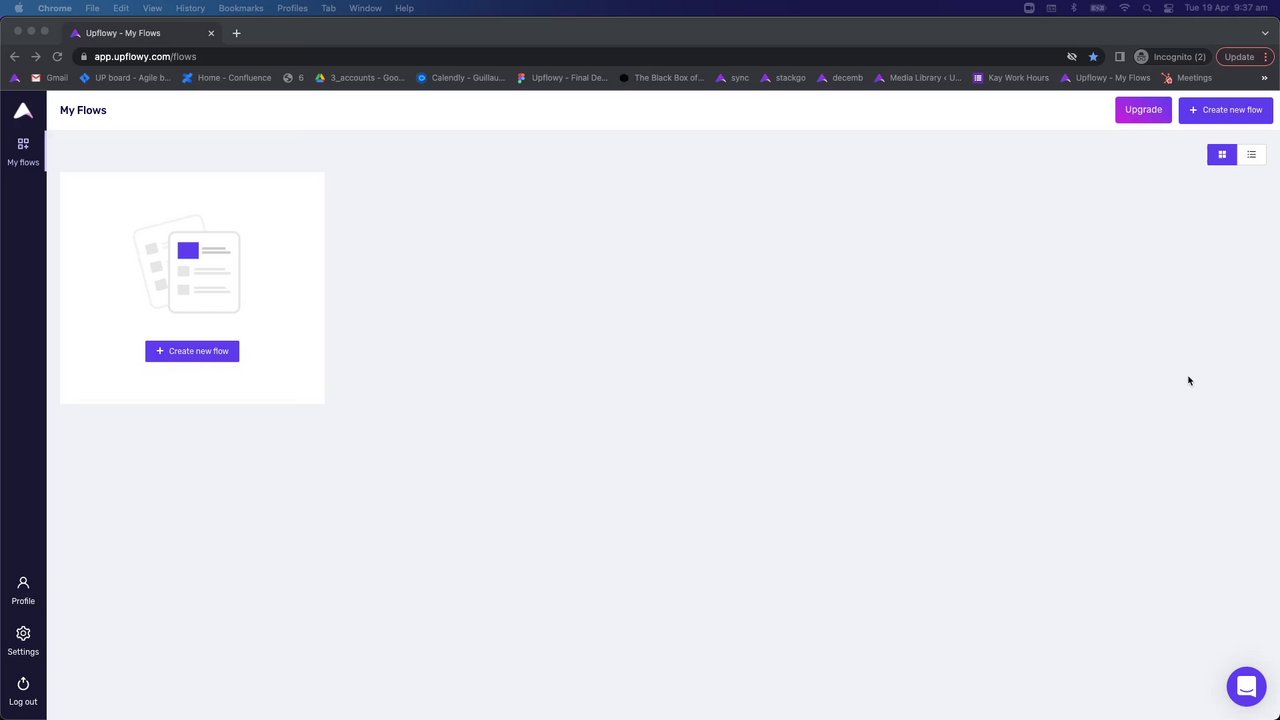Open the Home - Confluence bookmark
This screenshot has width=1280, height=720.
coord(226,78)
